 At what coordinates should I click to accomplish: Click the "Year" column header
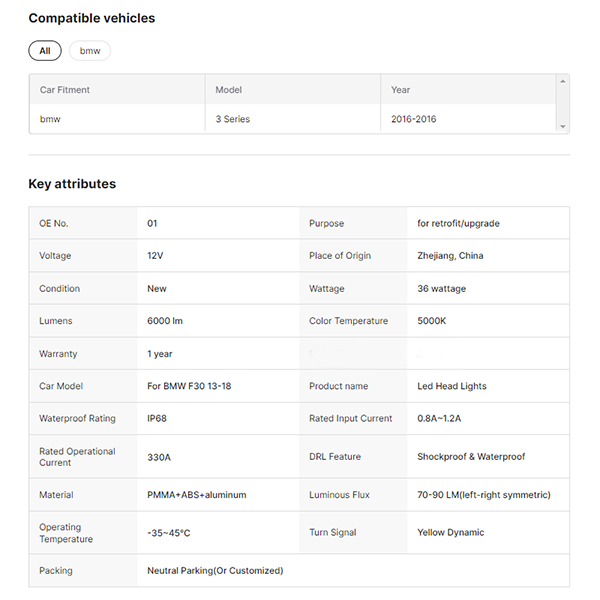coord(401,90)
